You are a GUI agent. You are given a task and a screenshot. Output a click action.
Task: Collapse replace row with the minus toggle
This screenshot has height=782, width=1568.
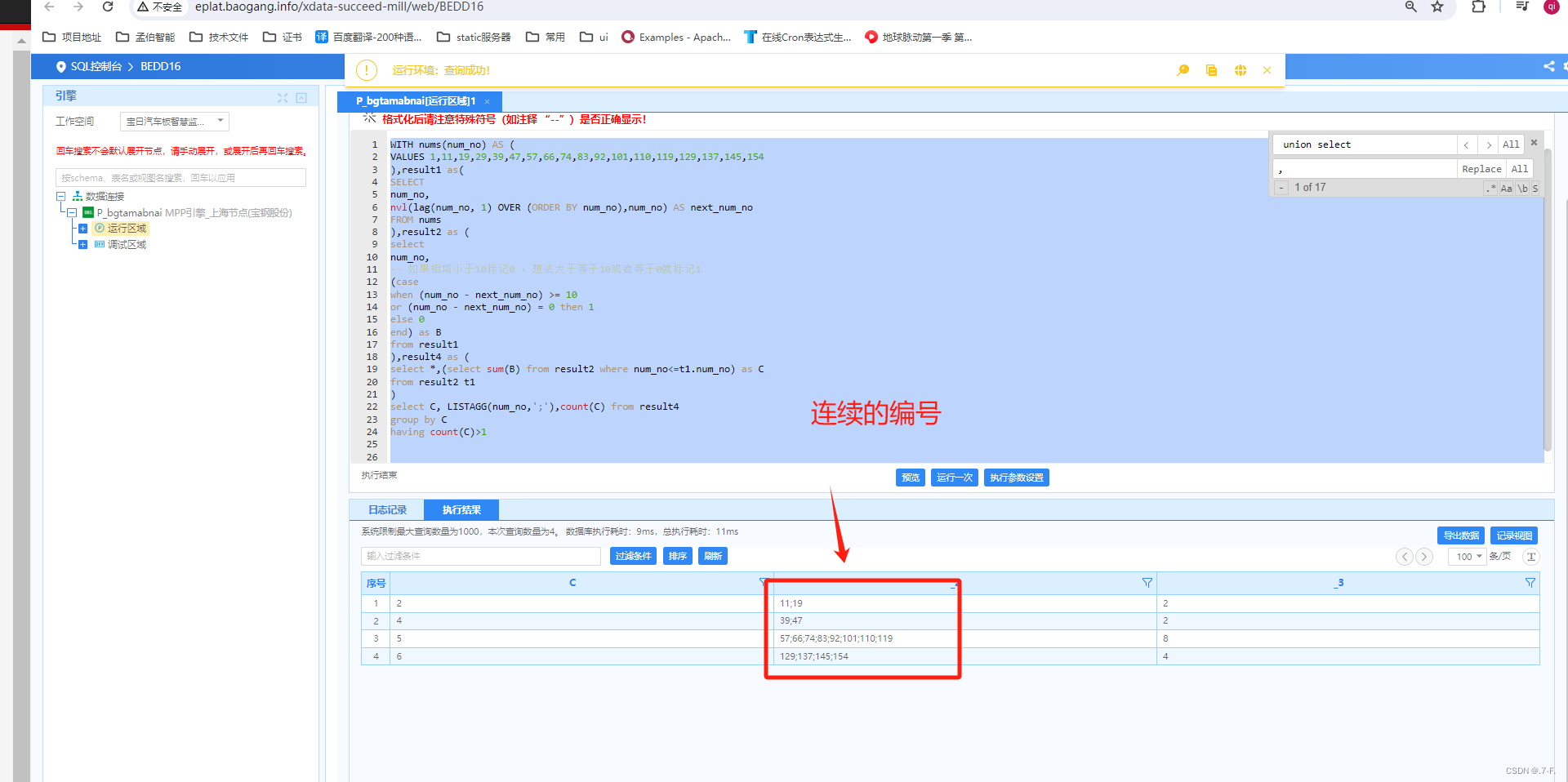pos(1281,188)
